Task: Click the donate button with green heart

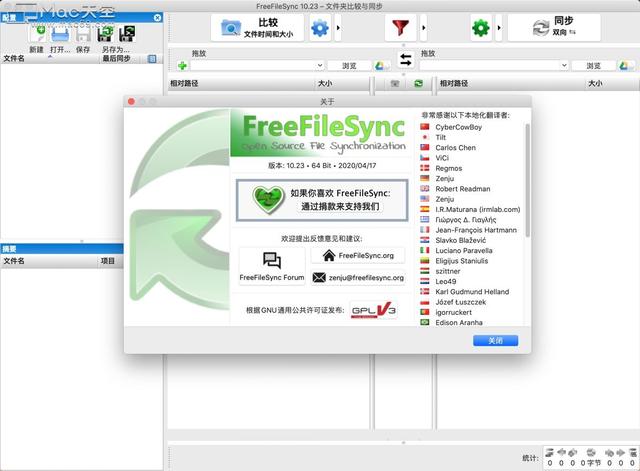Action: click(322, 200)
